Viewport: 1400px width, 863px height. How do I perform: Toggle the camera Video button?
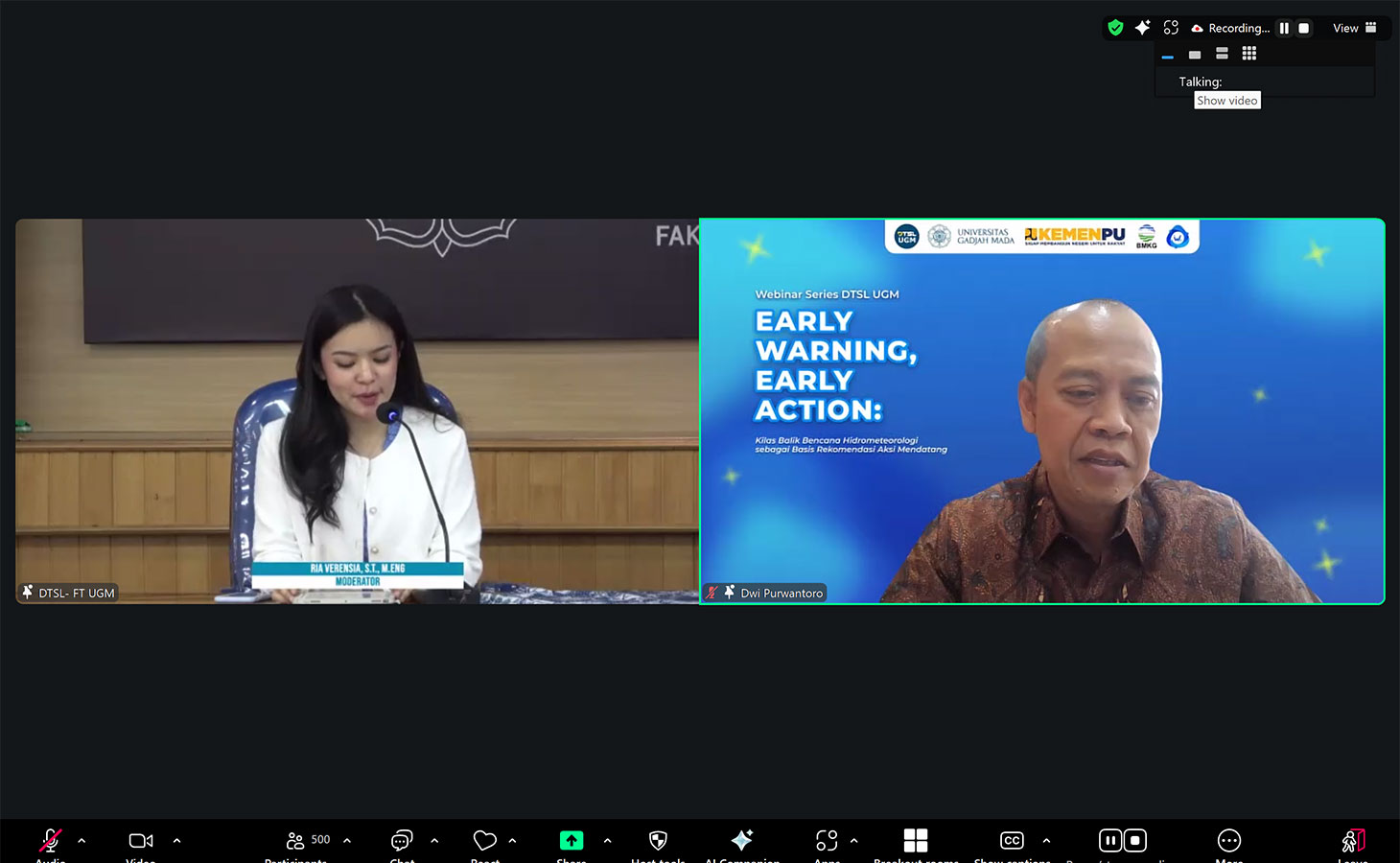(x=141, y=841)
